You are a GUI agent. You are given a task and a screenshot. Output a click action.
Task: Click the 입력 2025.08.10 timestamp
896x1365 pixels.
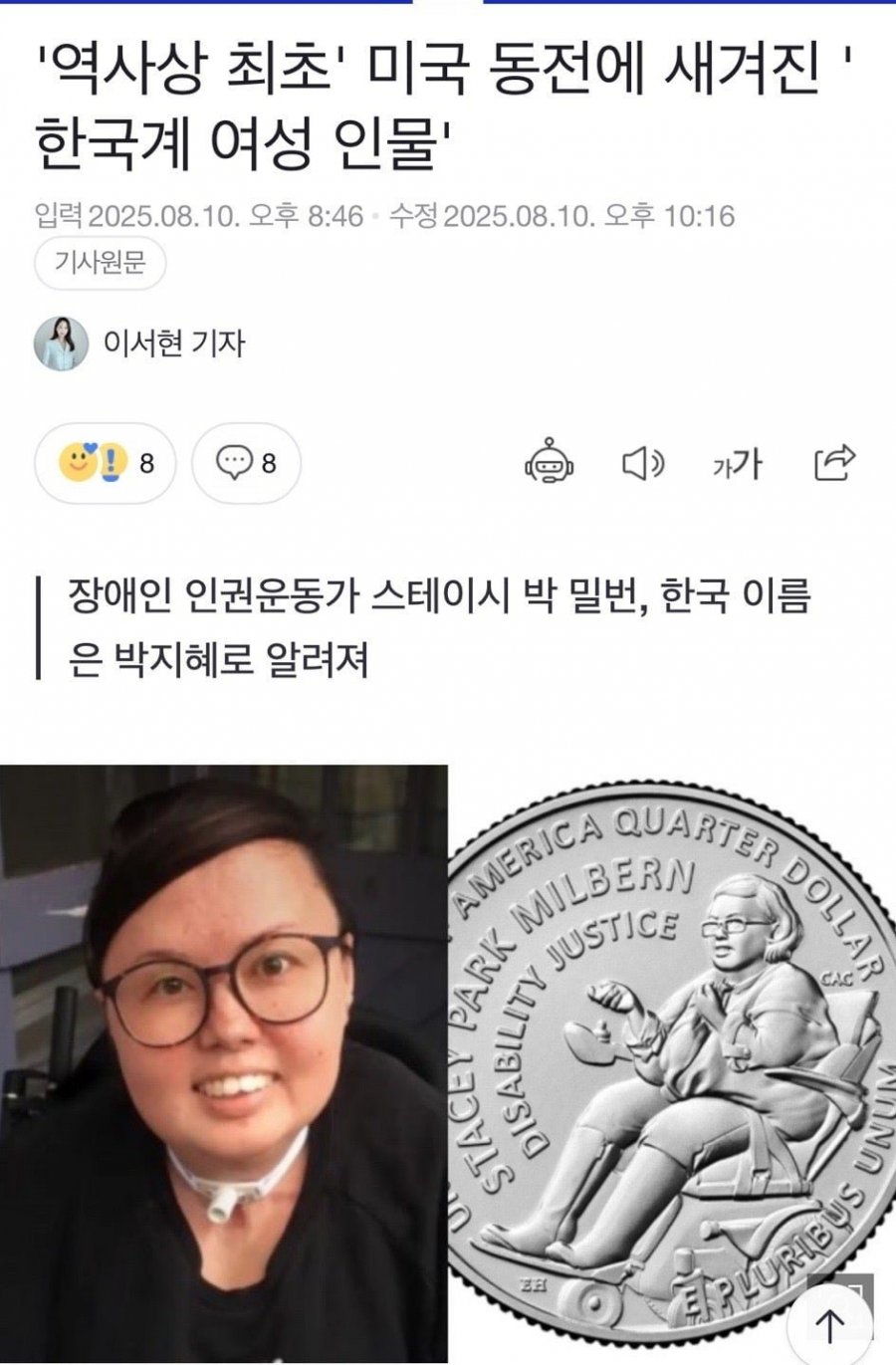pyautogui.click(x=199, y=216)
